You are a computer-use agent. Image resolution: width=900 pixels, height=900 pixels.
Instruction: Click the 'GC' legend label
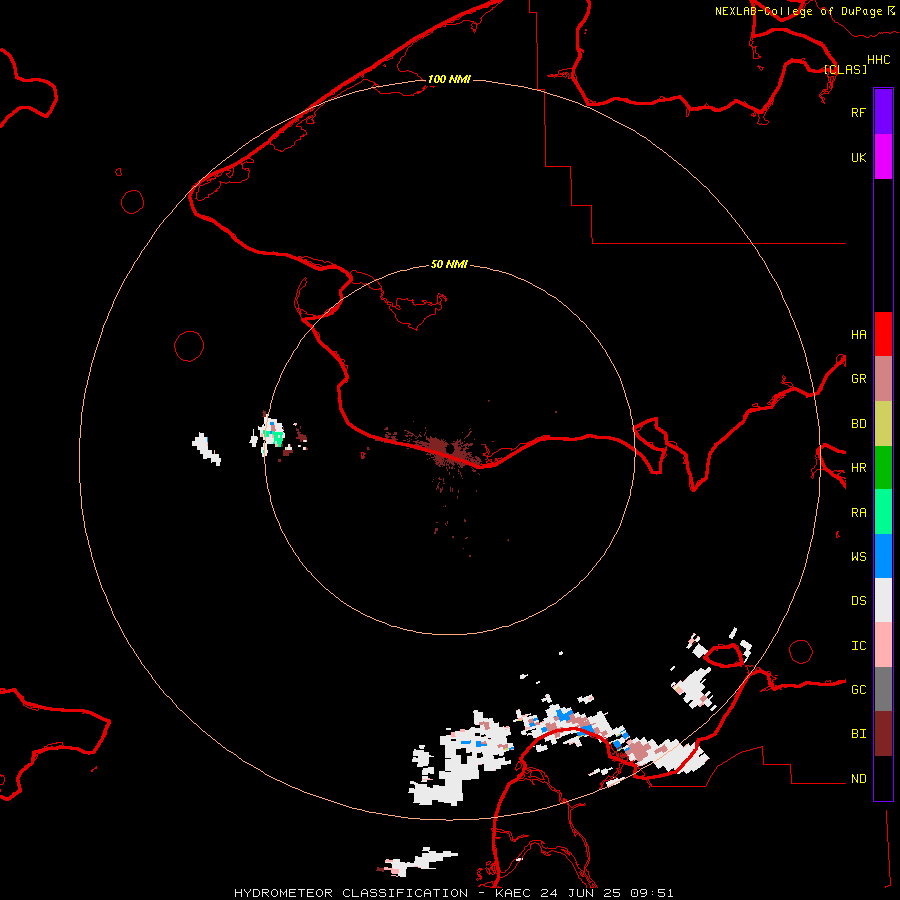point(858,690)
